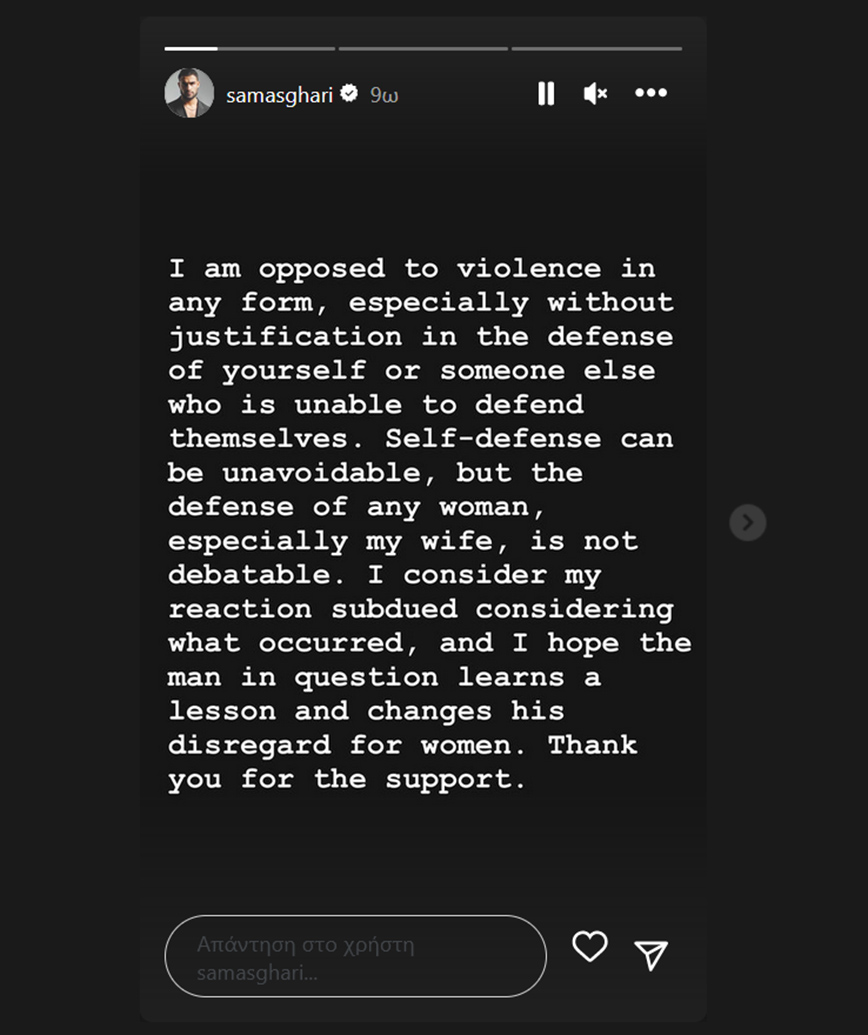This screenshot has height=1035, width=868.
Task: Click "lesson and changes his" text line
Action: pyautogui.click(x=366, y=711)
